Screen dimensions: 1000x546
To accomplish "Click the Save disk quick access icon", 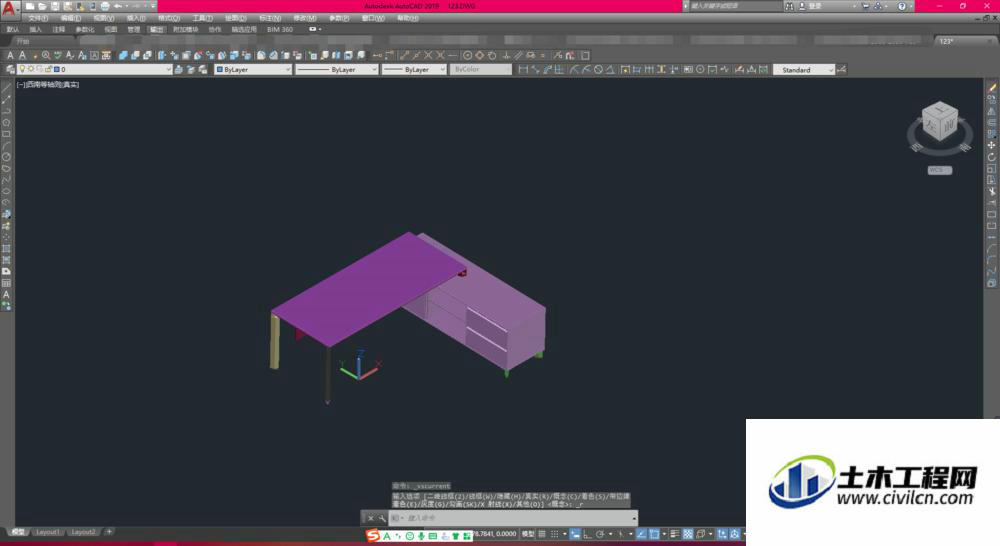I will (55, 6).
